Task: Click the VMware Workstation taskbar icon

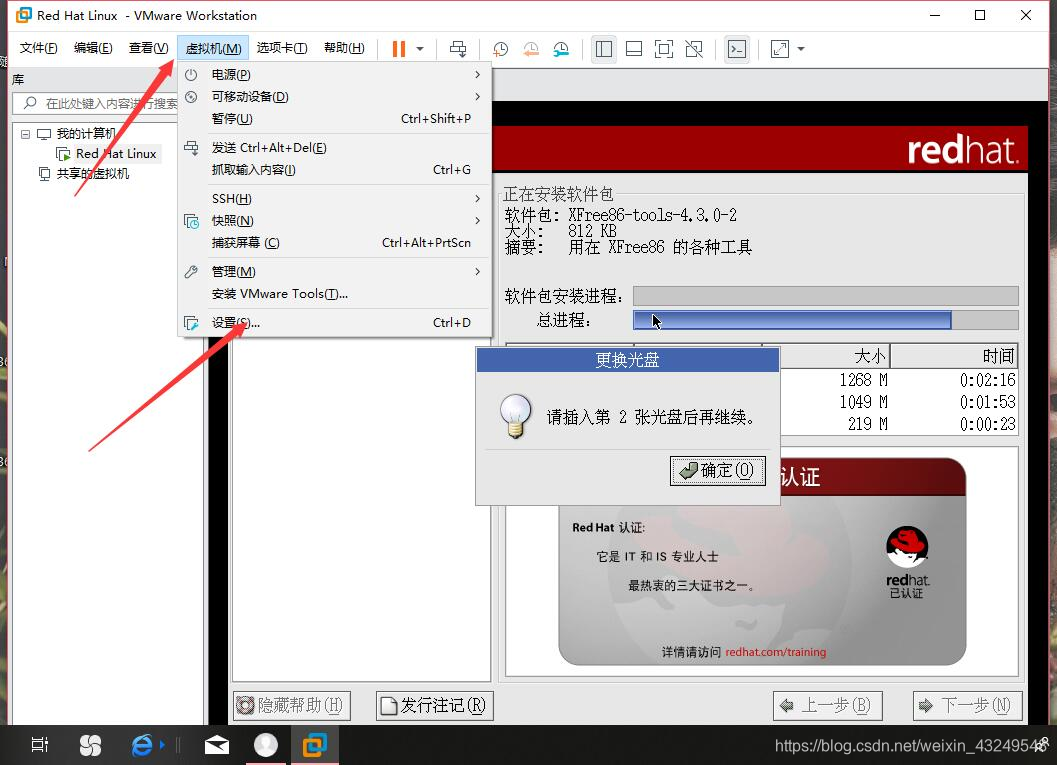Action: point(314,745)
